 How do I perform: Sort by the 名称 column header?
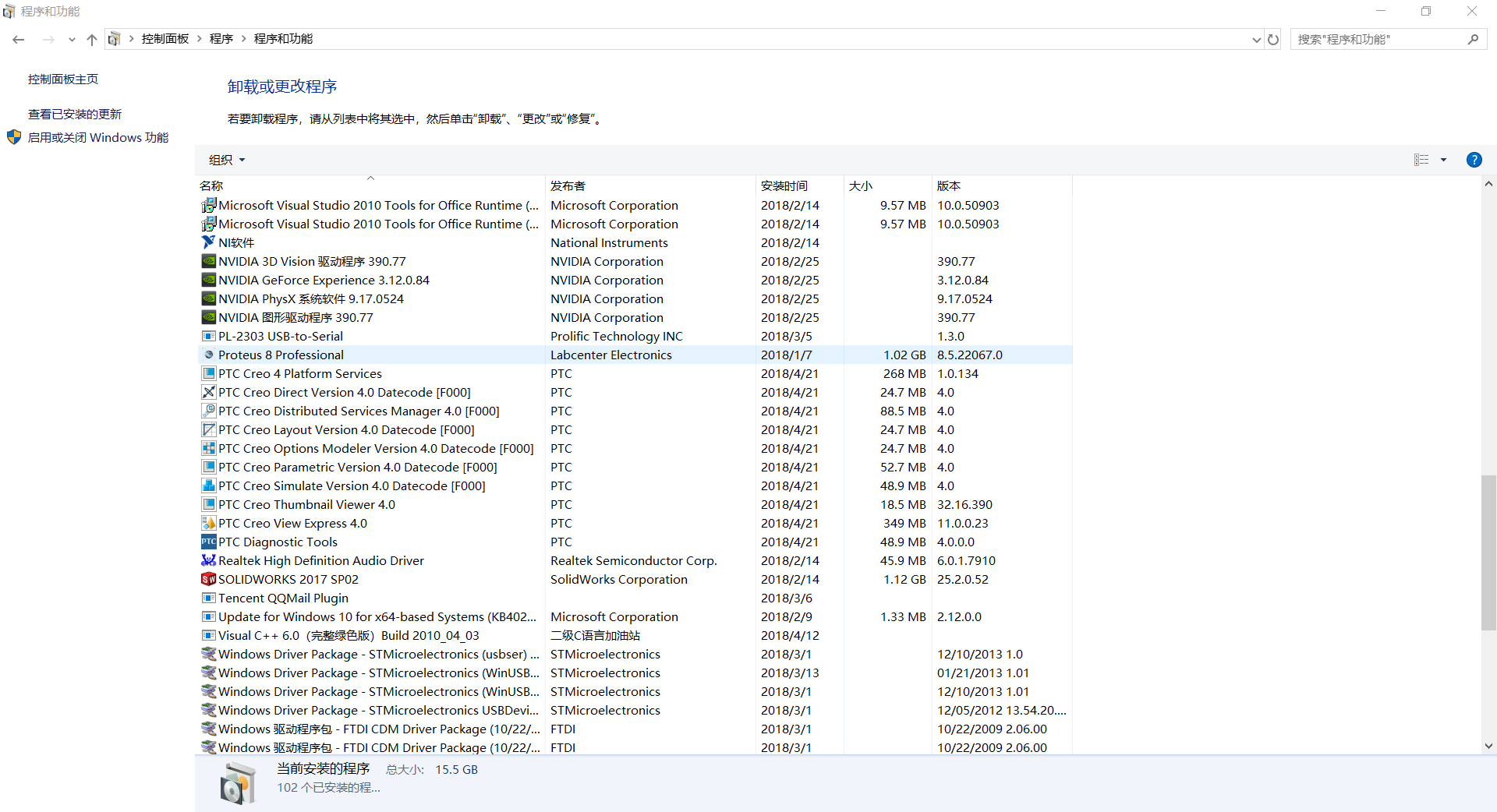point(370,185)
